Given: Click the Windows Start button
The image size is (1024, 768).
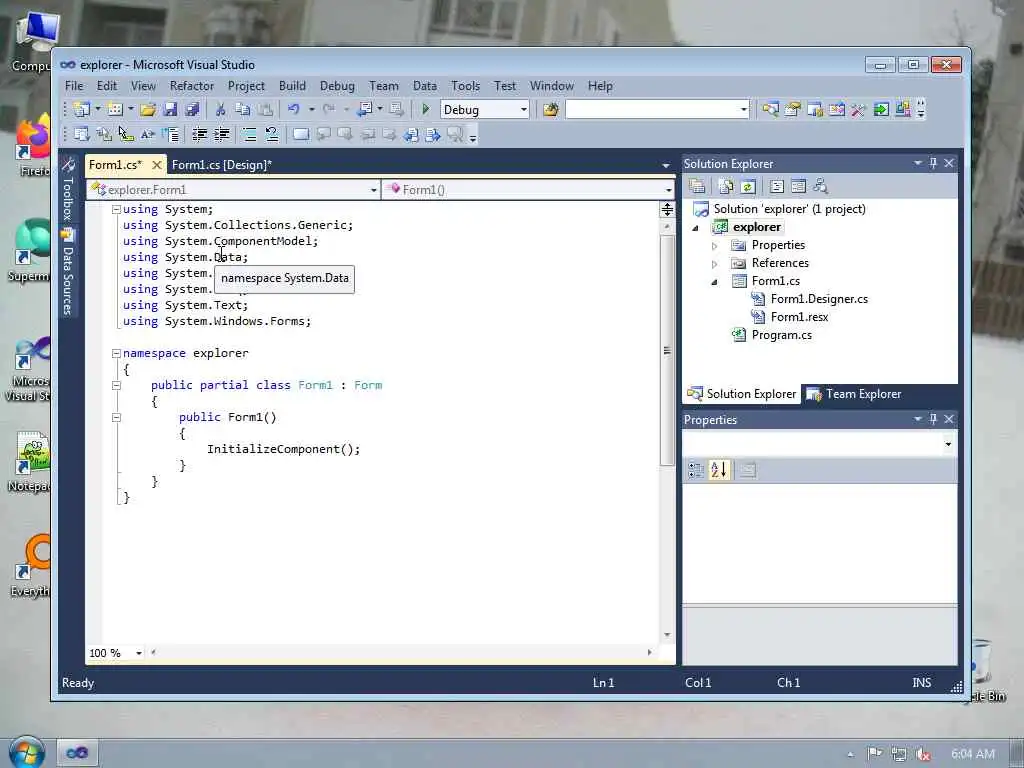Looking at the screenshot, I should coord(26,751).
